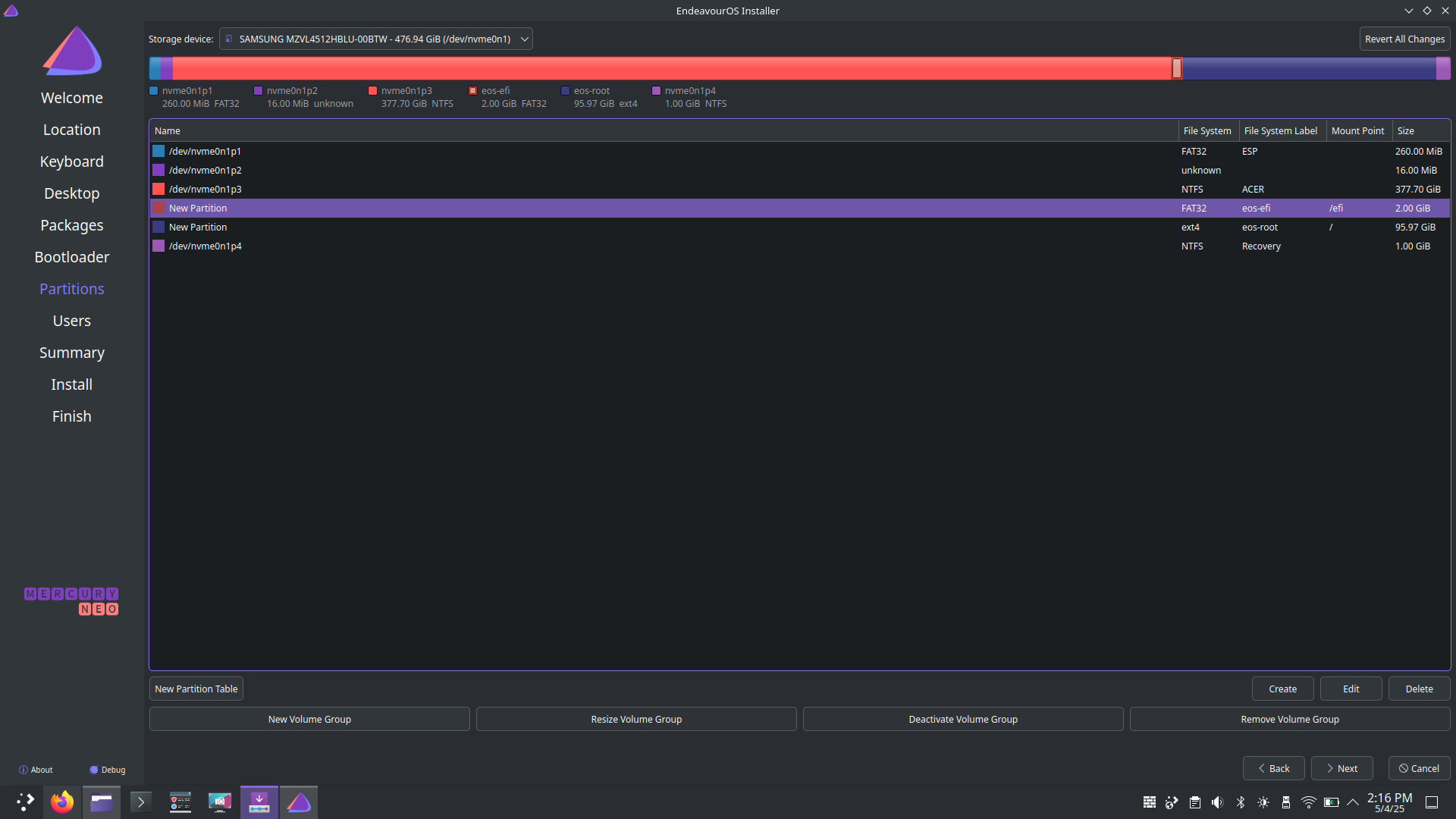The image size is (1456, 819).
Task: Select nvme0n1p4 segment in partition bar
Action: point(1443,68)
